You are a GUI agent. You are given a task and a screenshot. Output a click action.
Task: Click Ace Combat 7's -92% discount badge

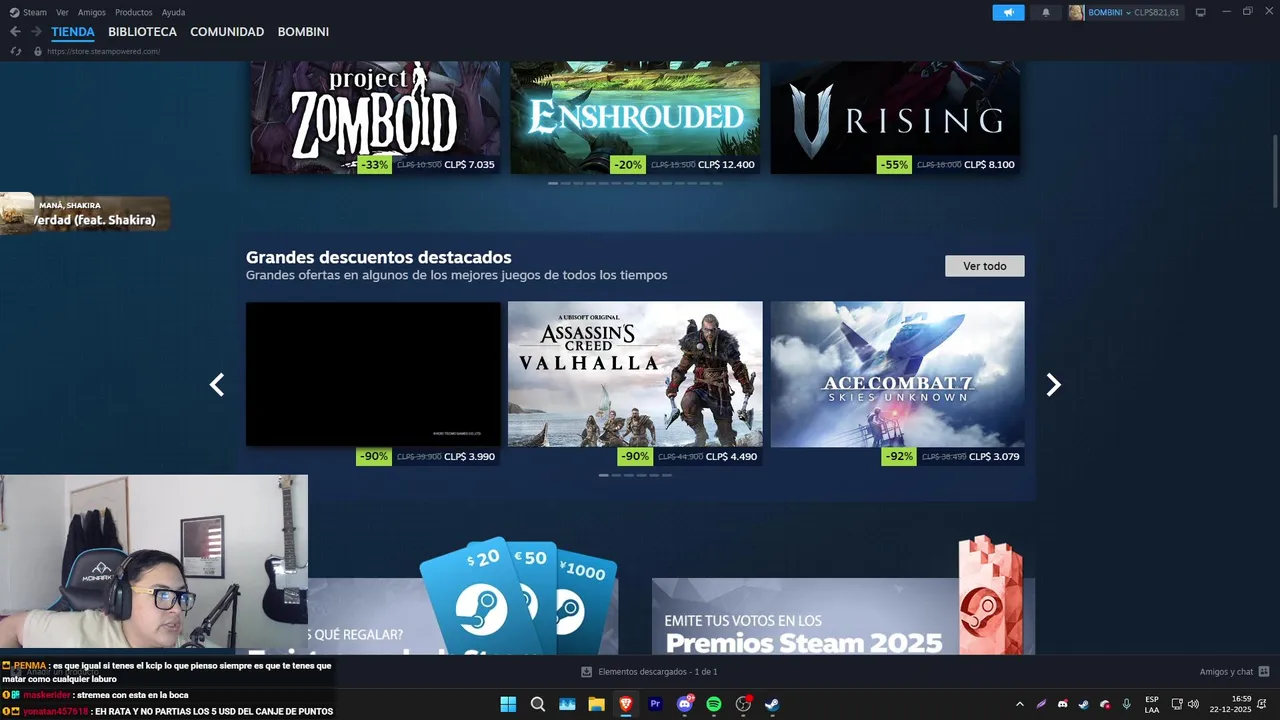[899, 457]
